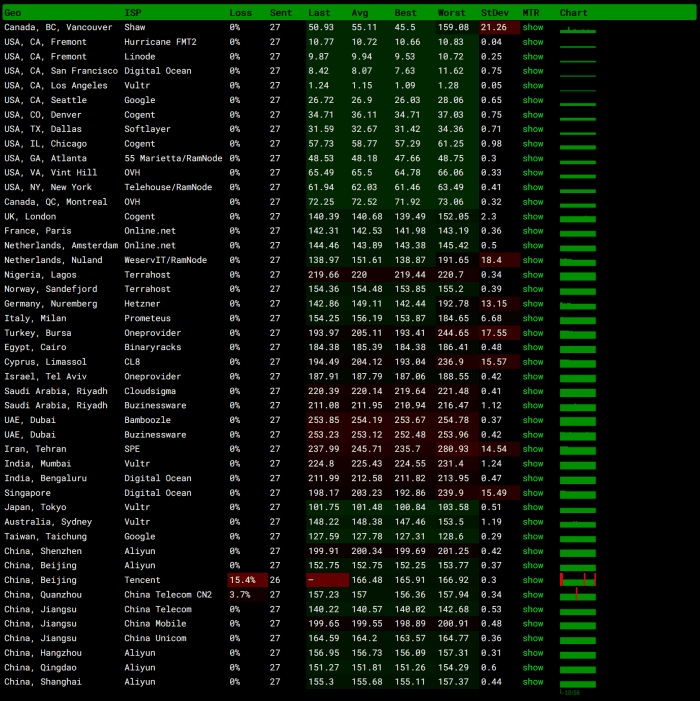Click 'China Mobile' ISP cell
The width and height of the screenshot is (700, 701).
[x=155, y=624]
